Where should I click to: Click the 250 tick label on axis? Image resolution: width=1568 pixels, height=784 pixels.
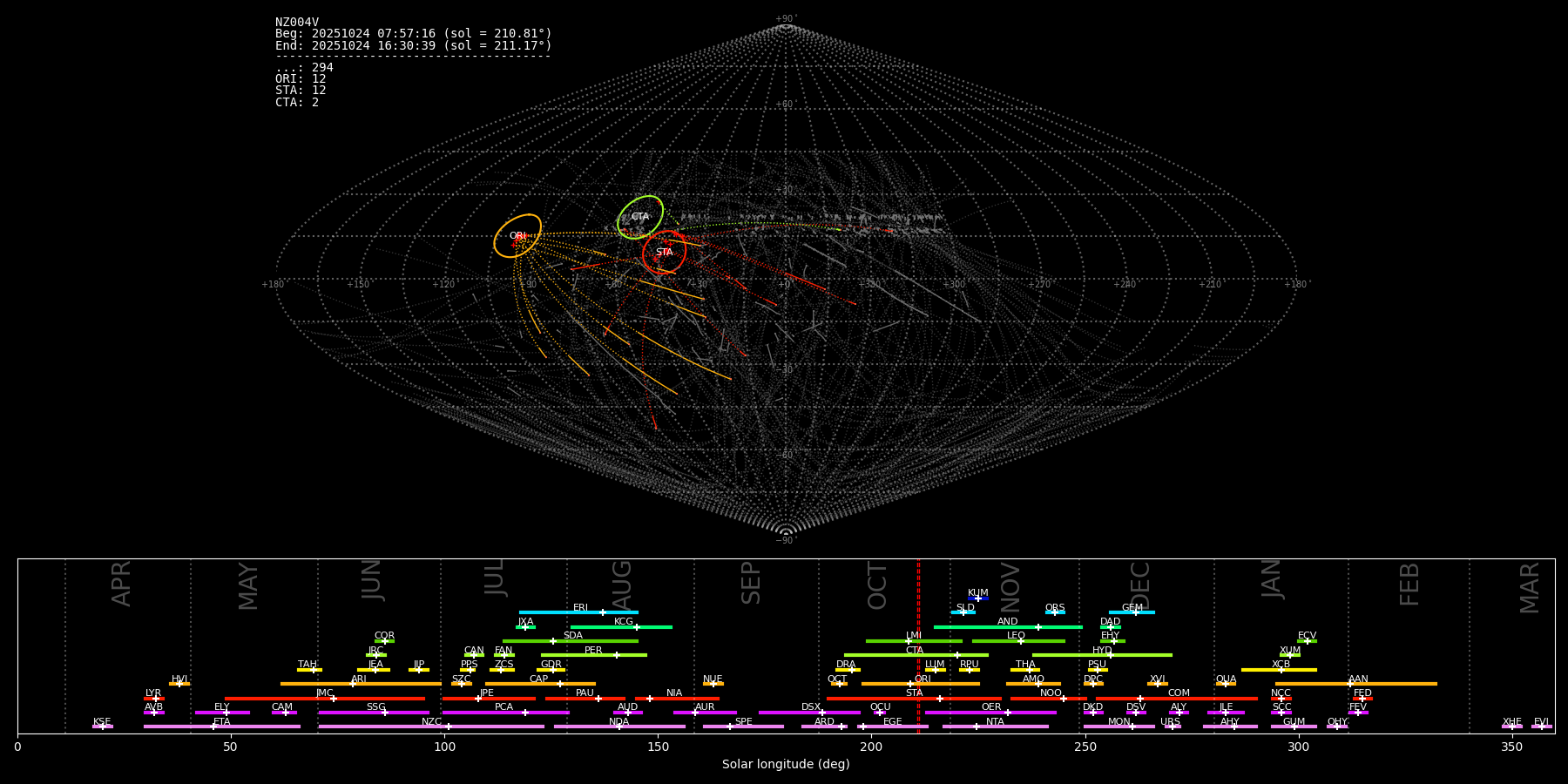pyautogui.click(x=1085, y=747)
